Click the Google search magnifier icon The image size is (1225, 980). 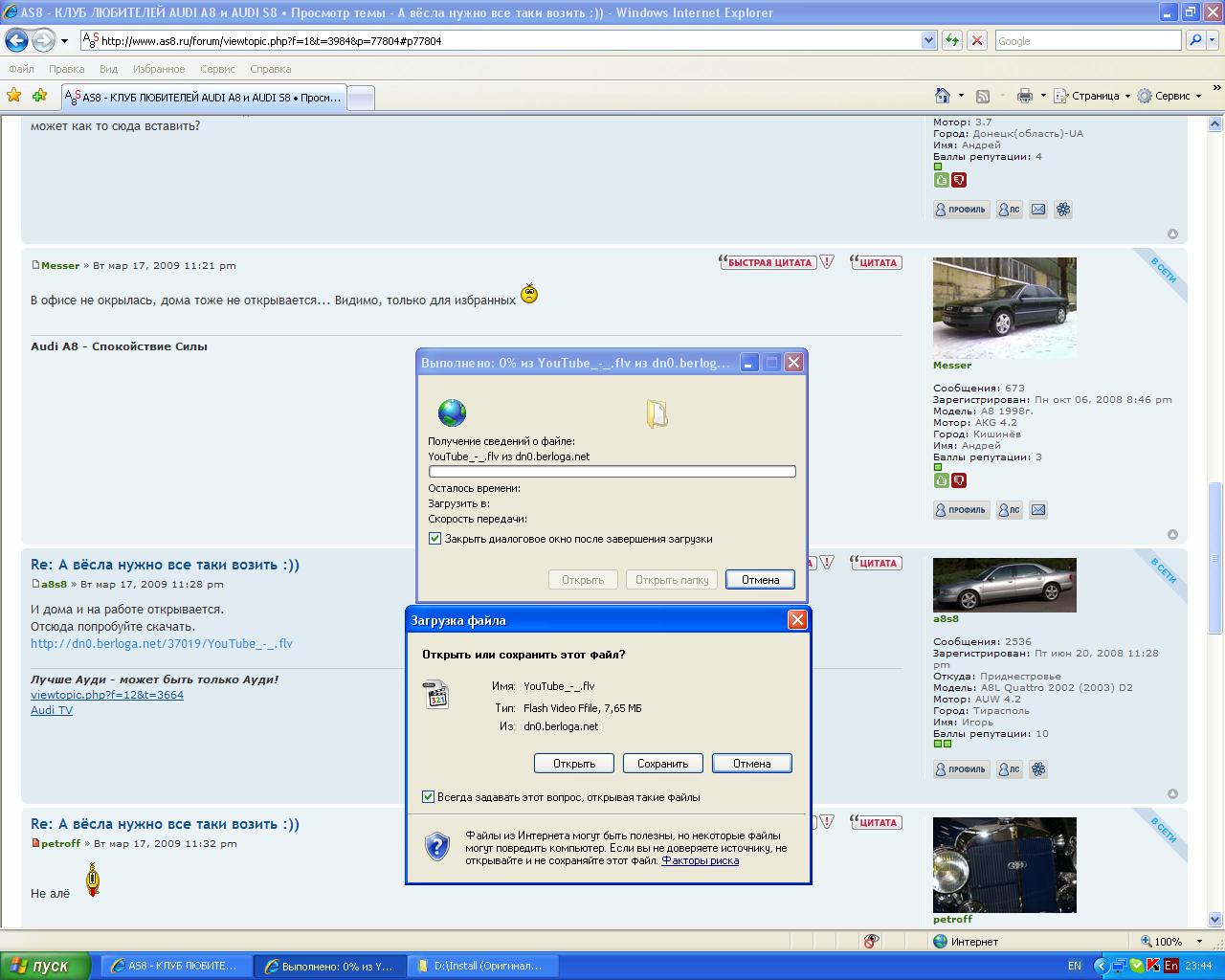tap(1195, 40)
